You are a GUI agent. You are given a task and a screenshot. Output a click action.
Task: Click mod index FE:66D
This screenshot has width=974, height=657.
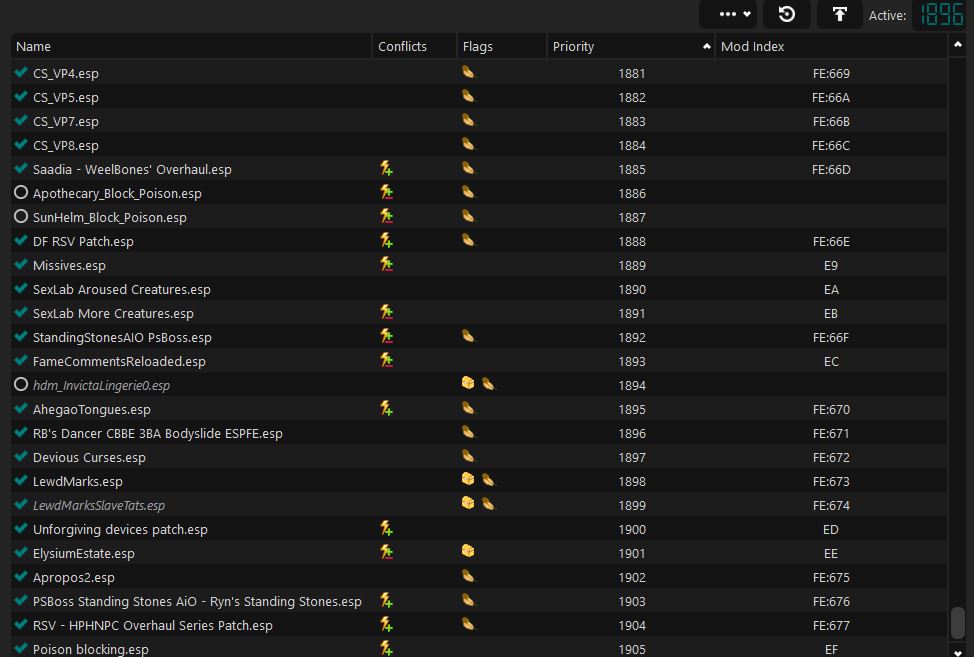pos(831,170)
